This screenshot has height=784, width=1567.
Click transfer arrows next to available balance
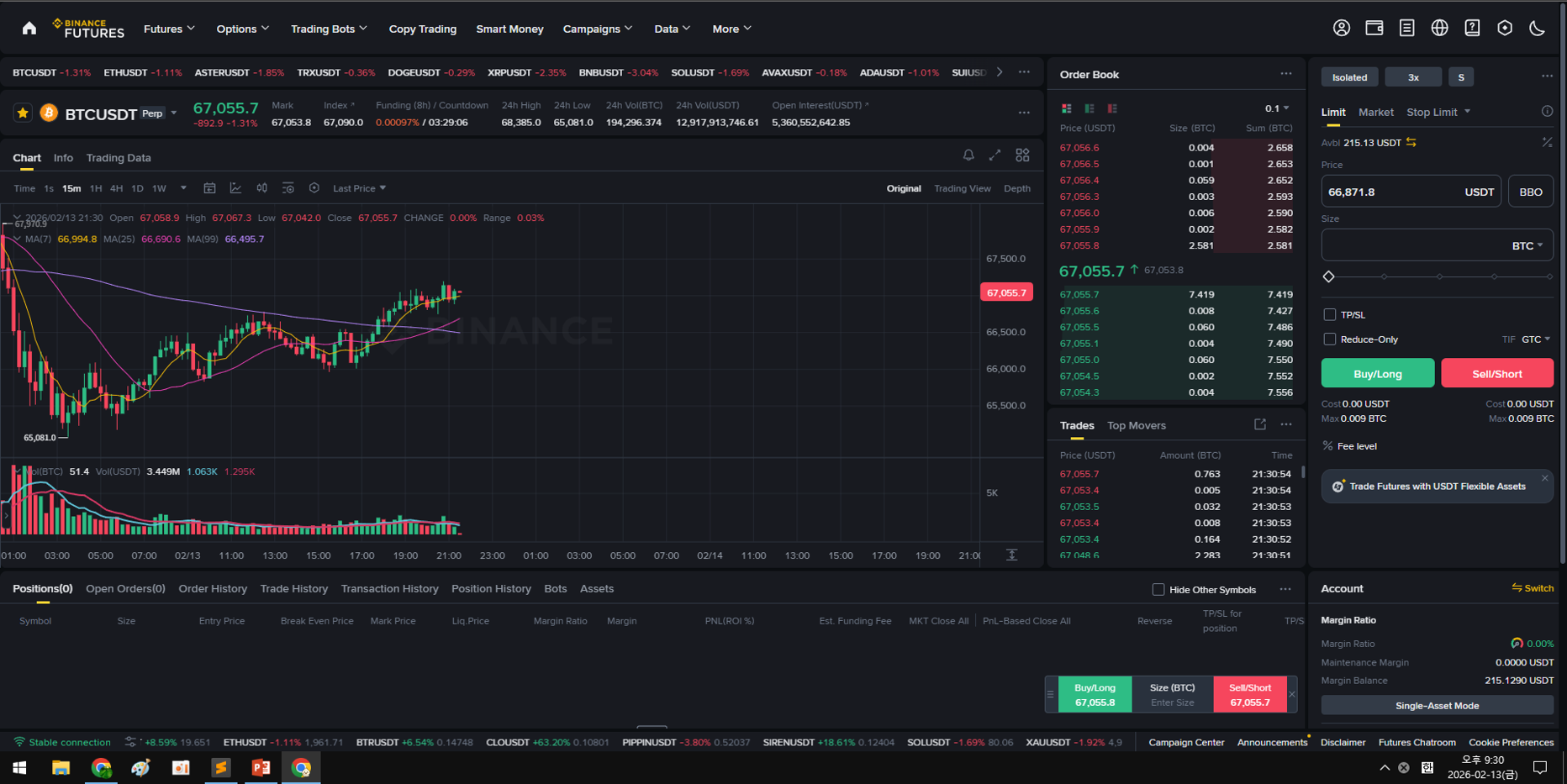1411,143
